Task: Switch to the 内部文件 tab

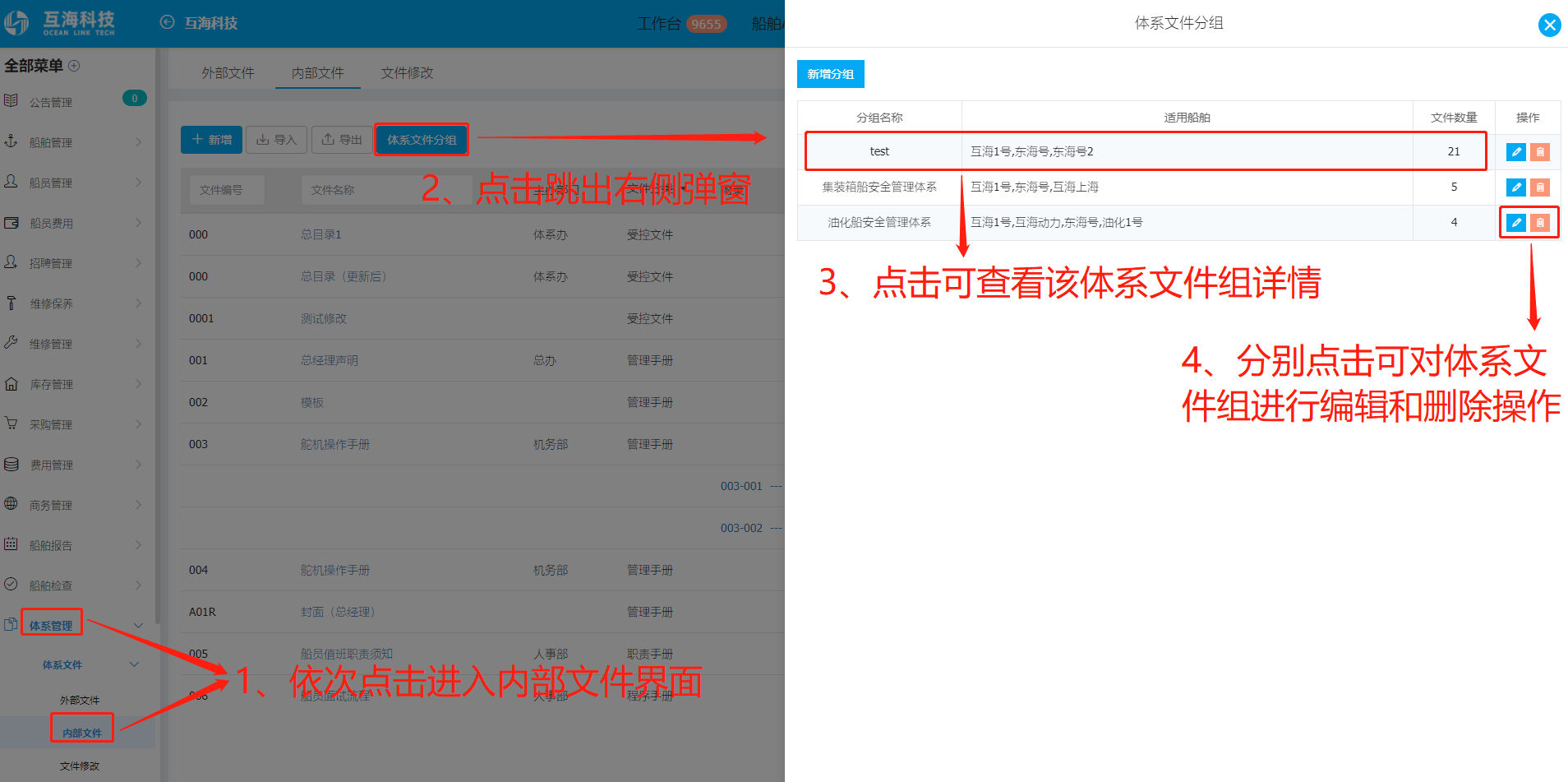Action: point(318,73)
